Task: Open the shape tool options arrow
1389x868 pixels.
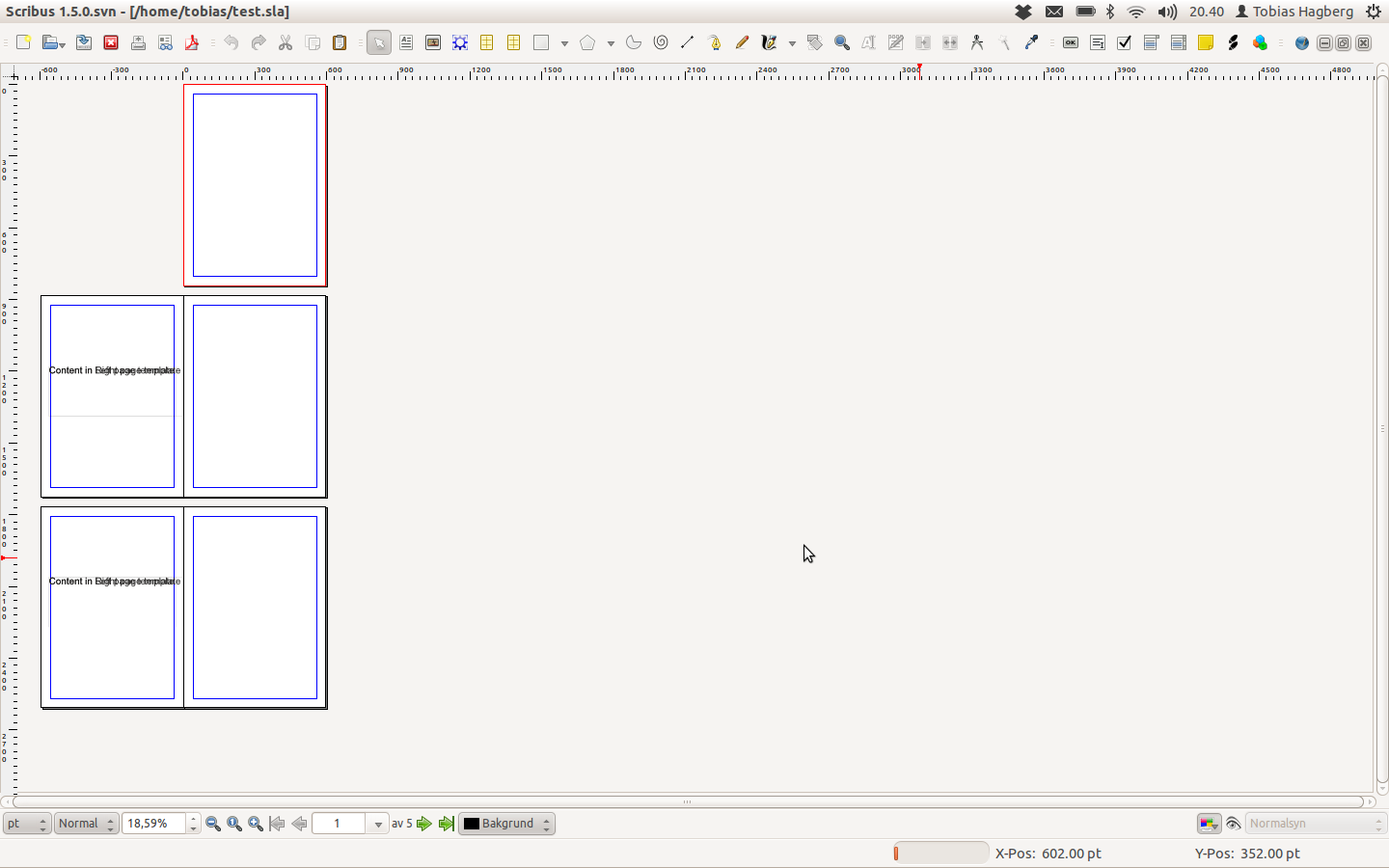Action: (x=564, y=43)
